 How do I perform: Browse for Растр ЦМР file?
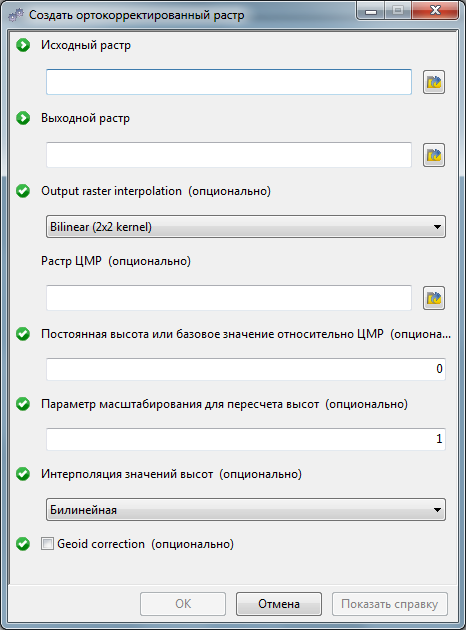(433, 298)
